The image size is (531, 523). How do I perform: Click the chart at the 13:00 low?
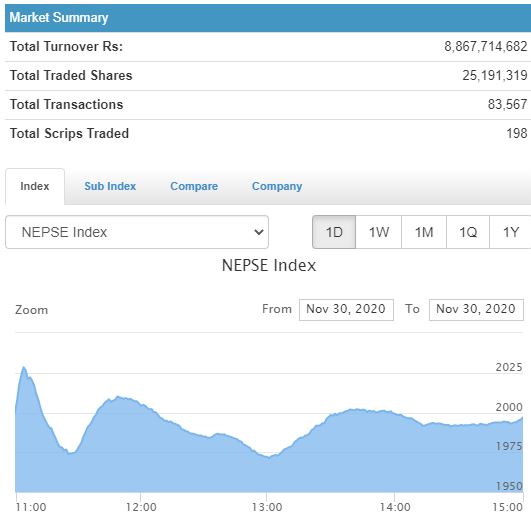[269, 457]
